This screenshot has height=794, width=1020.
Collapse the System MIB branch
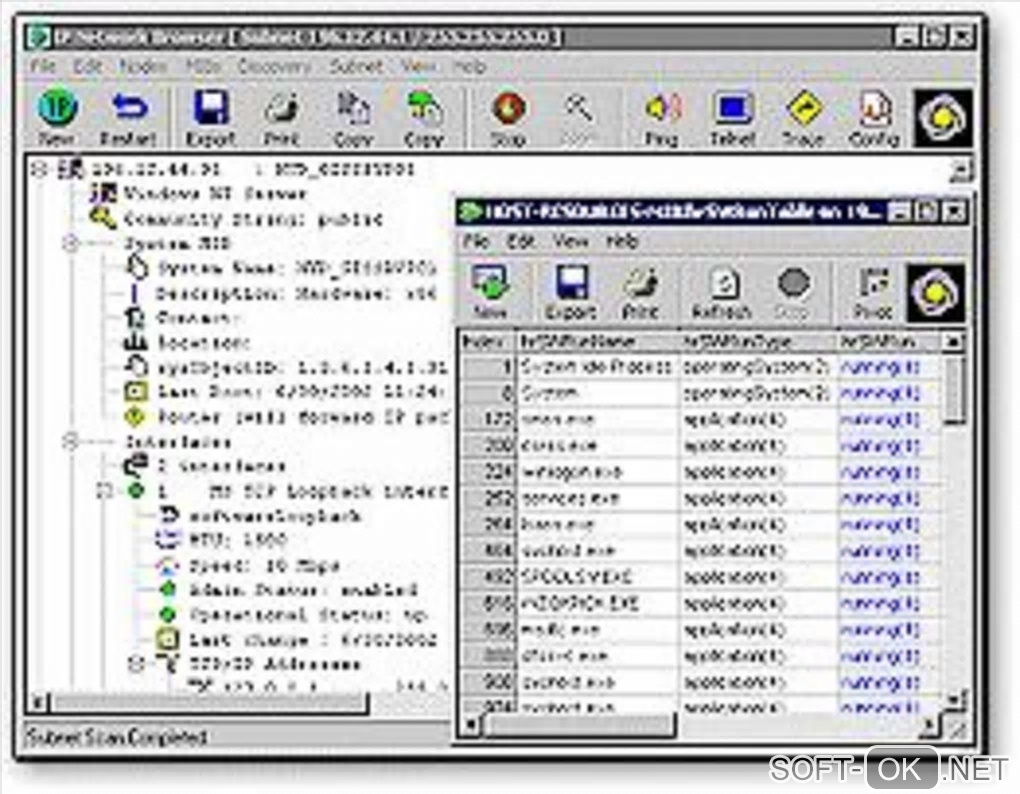(70, 243)
